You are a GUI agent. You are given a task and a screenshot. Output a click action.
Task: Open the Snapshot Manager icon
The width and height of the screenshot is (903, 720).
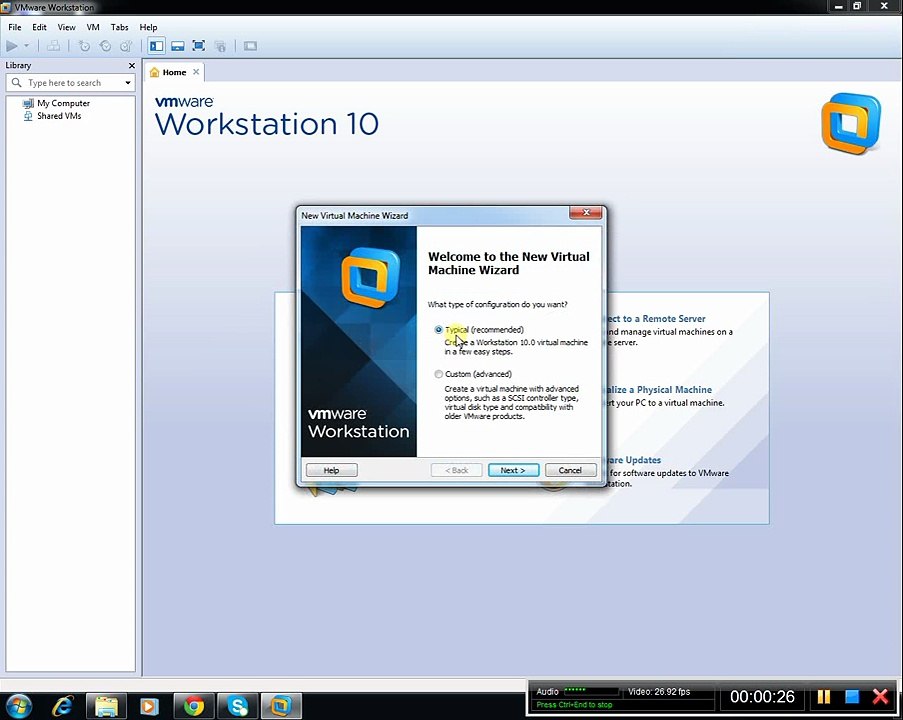pyautogui.click(x=126, y=46)
